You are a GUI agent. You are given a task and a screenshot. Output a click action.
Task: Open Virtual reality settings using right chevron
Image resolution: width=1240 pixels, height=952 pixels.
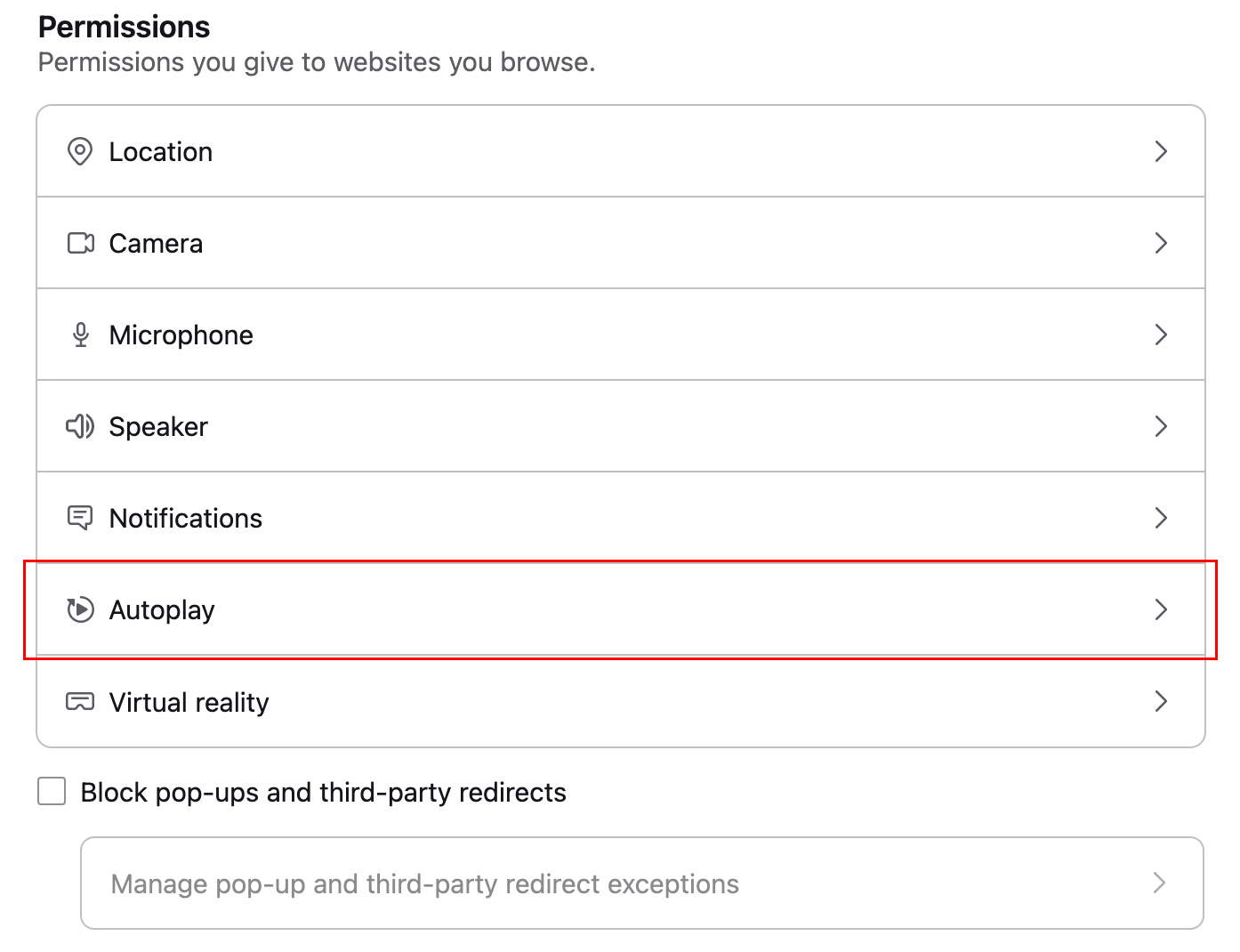click(1160, 702)
